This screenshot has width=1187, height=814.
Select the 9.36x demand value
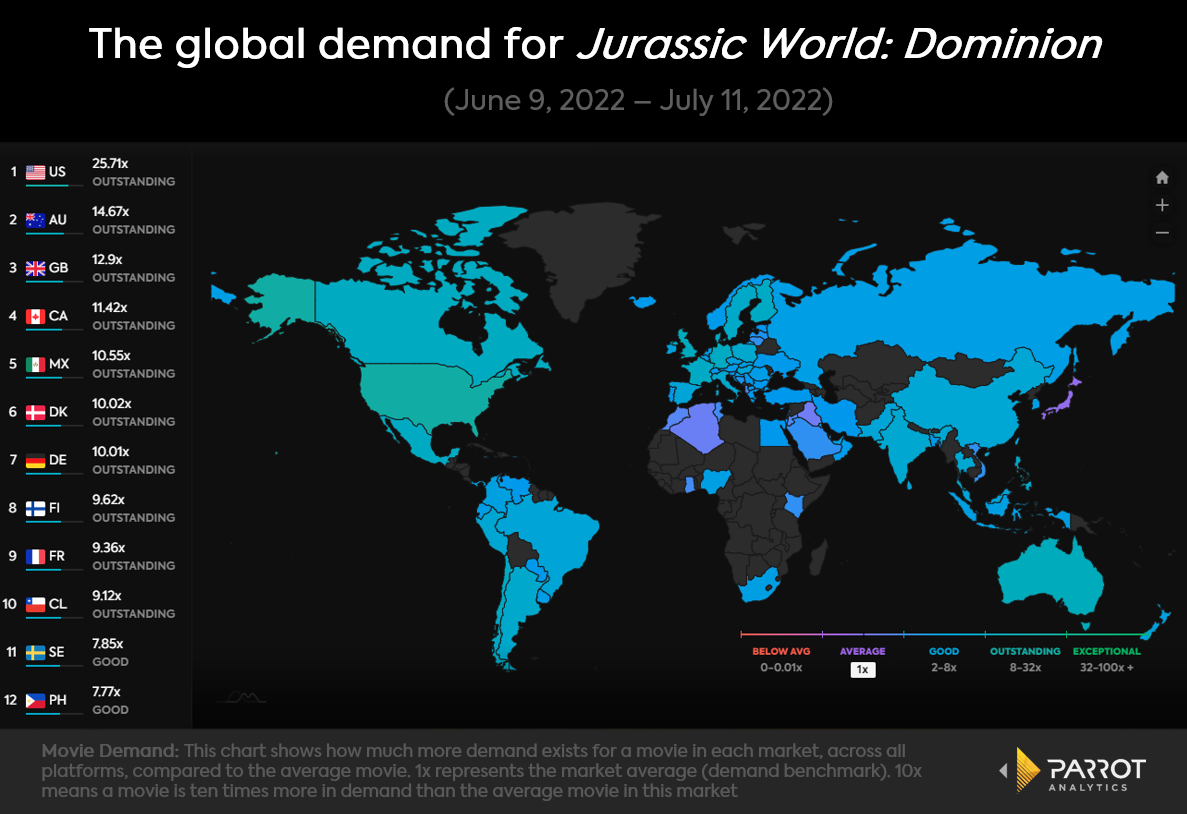[108, 547]
